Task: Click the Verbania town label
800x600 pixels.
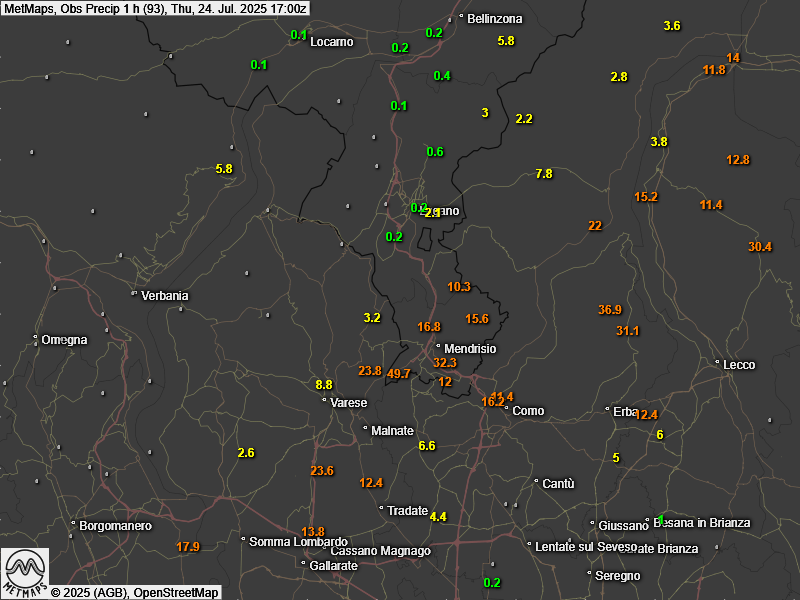Action: [x=164, y=296]
